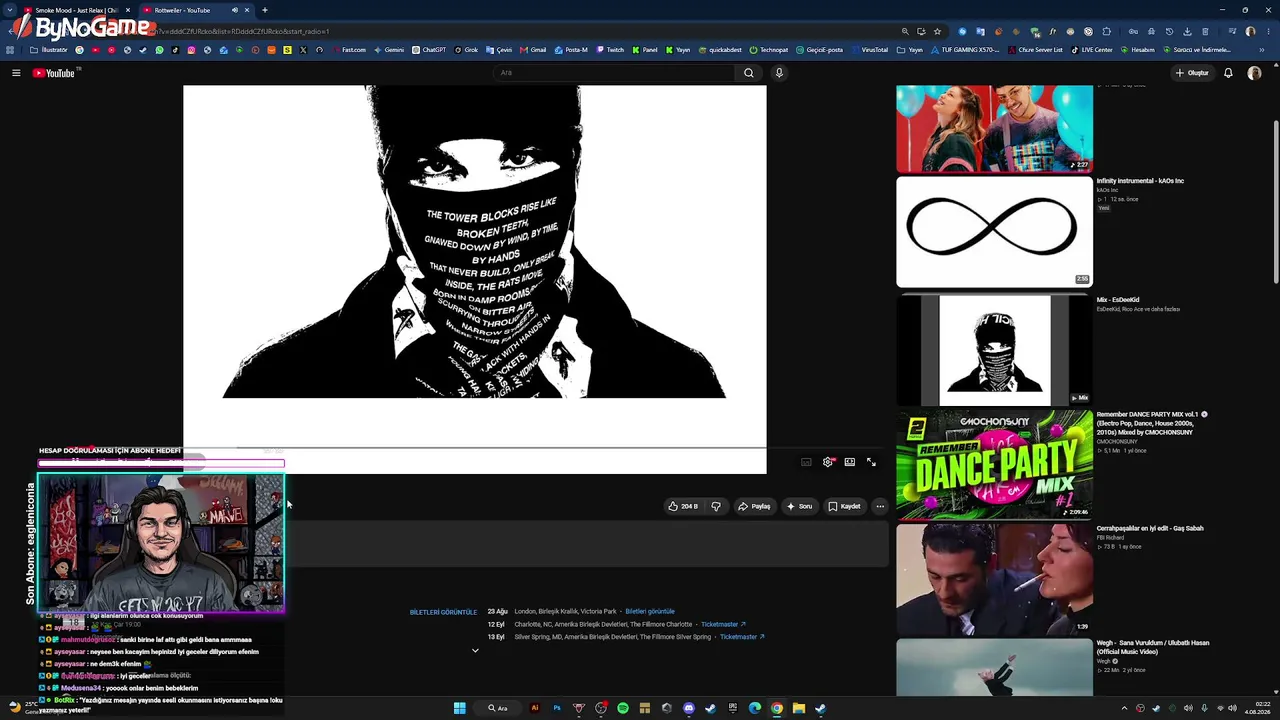The height and width of the screenshot is (720, 1280).
Task: Open the Grok bookmark
Action: point(466,50)
